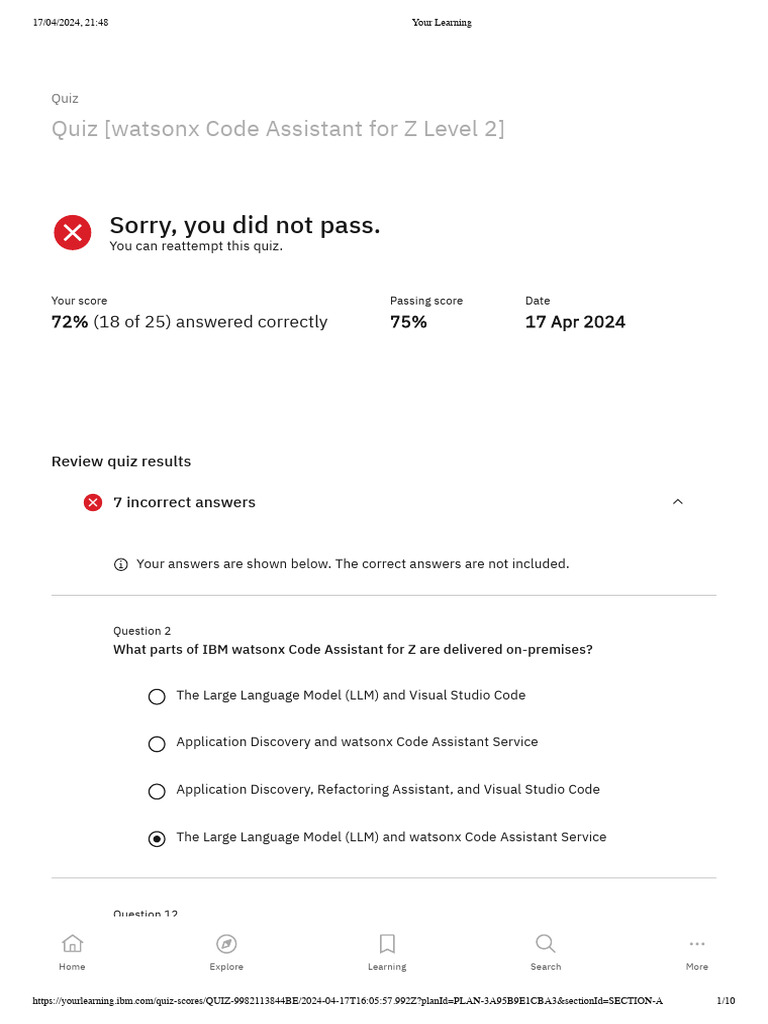768x1024 pixels.
Task: Select 'The Large Language Model (LLM) and watsonx Code Assistant Service'
Action: (157, 839)
